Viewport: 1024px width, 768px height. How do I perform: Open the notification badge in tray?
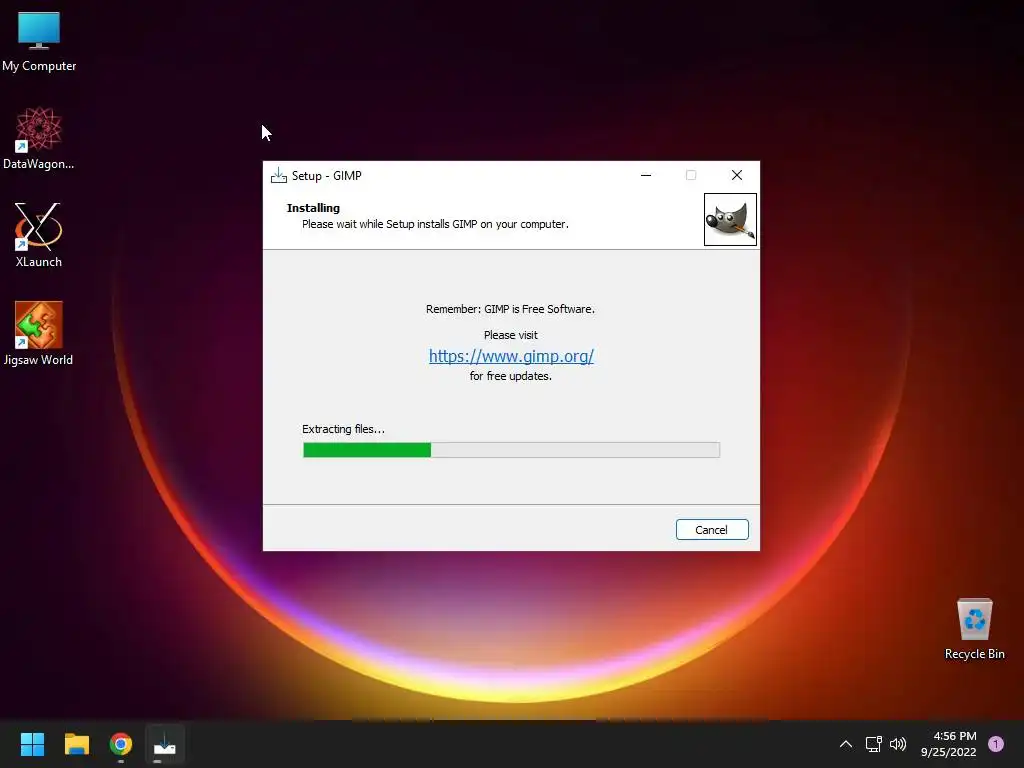coord(996,744)
